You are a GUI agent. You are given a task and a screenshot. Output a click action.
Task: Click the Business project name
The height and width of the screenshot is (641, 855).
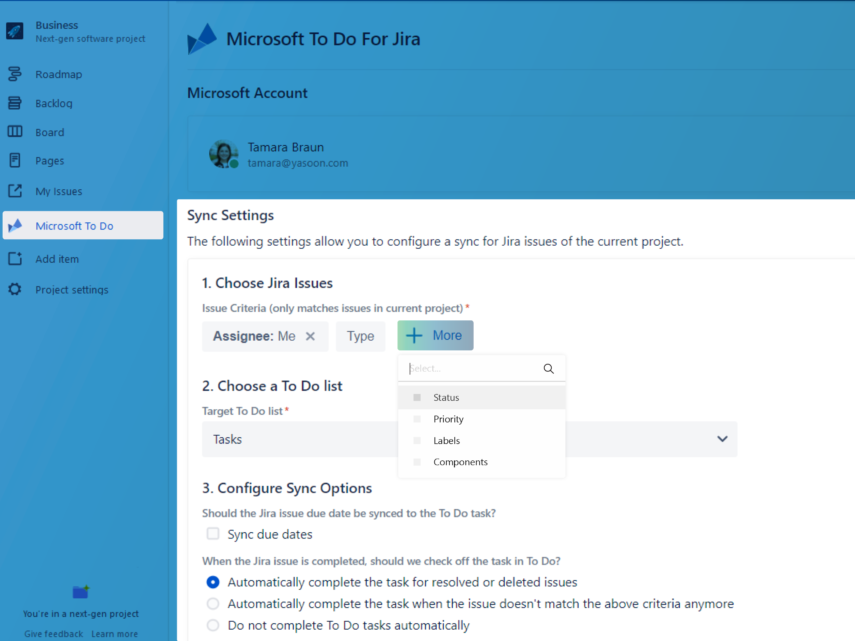click(x=57, y=25)
